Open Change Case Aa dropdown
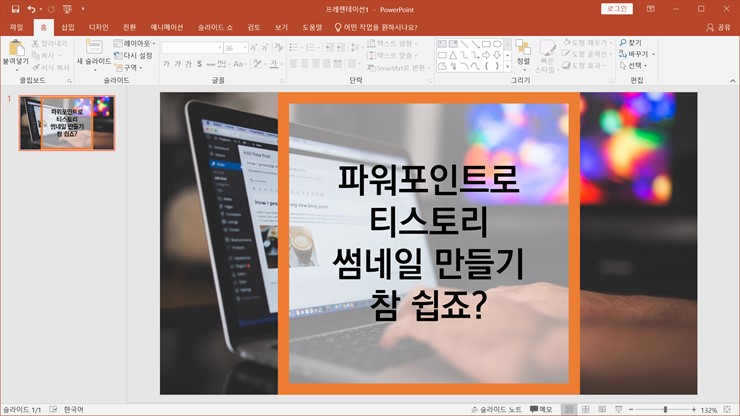 point(239,64)
